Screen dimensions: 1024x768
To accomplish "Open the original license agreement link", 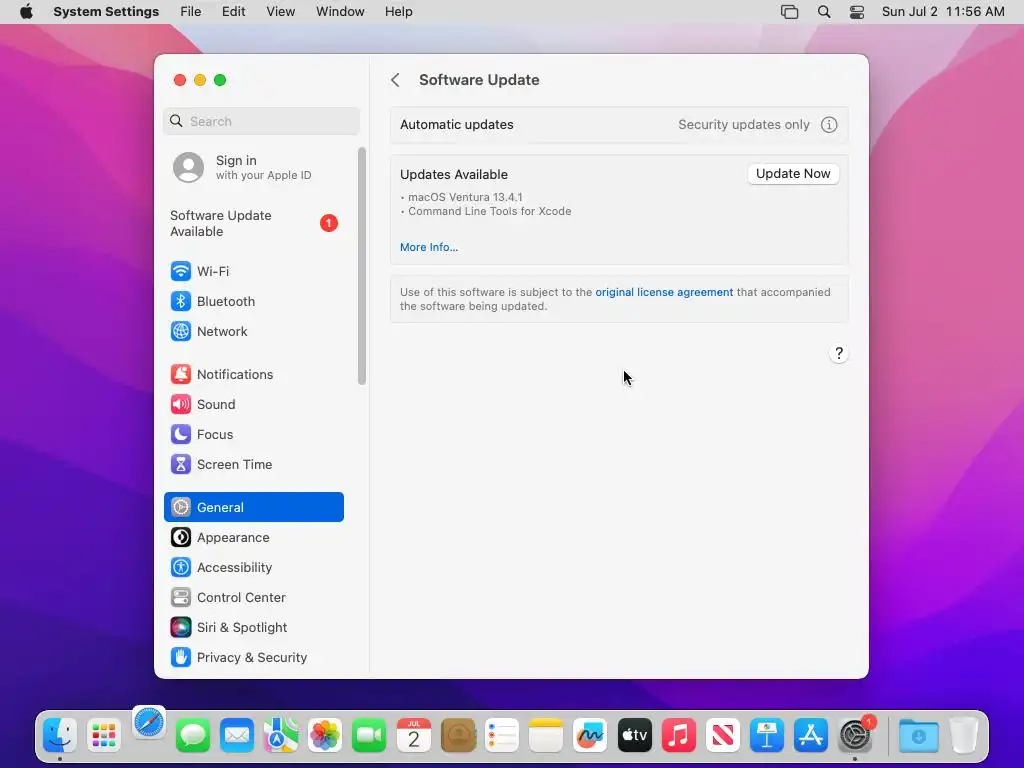I will tap(664, 292).
